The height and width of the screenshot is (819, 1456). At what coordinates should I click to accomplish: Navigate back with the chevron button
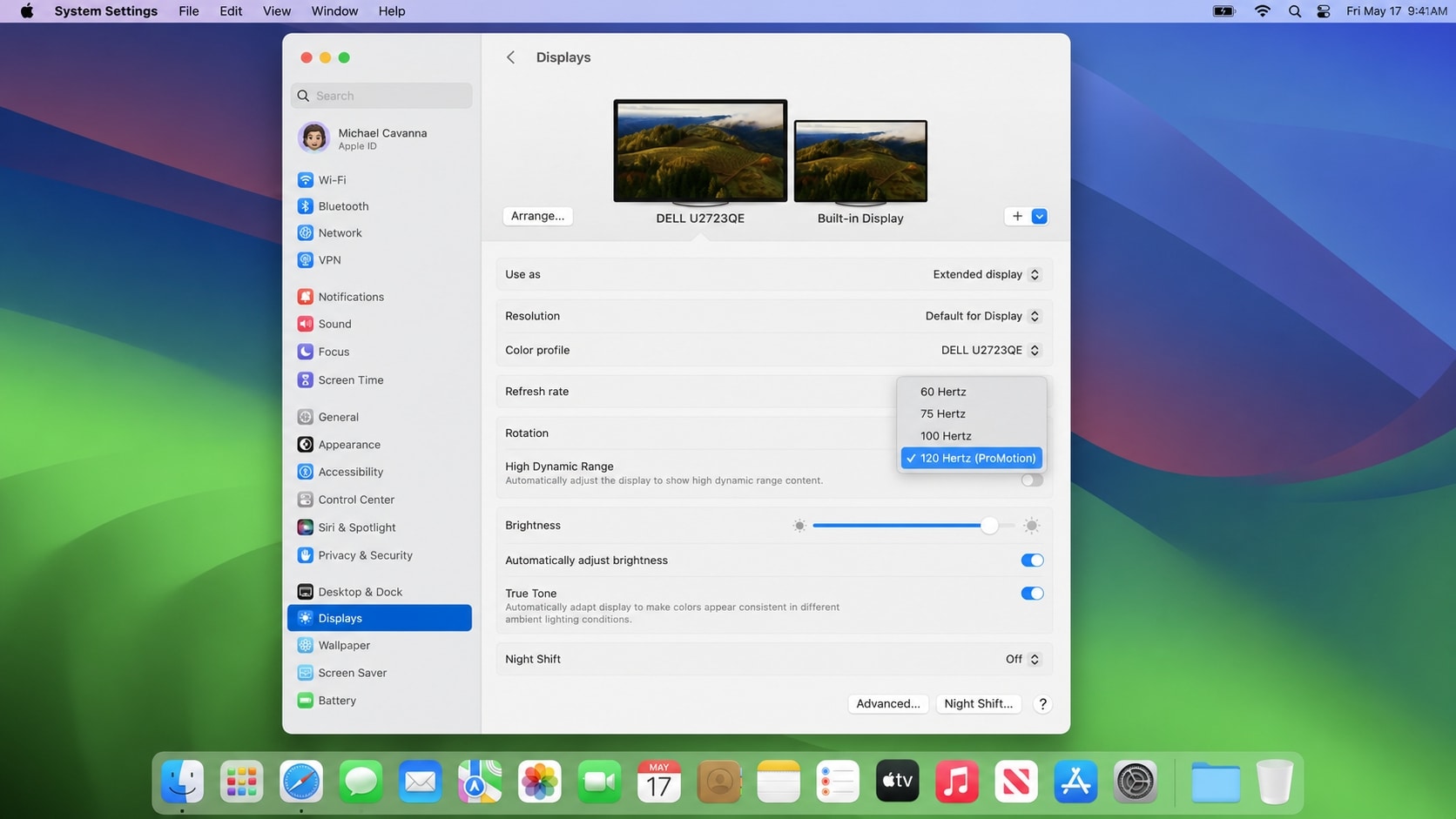click(511, 57)
